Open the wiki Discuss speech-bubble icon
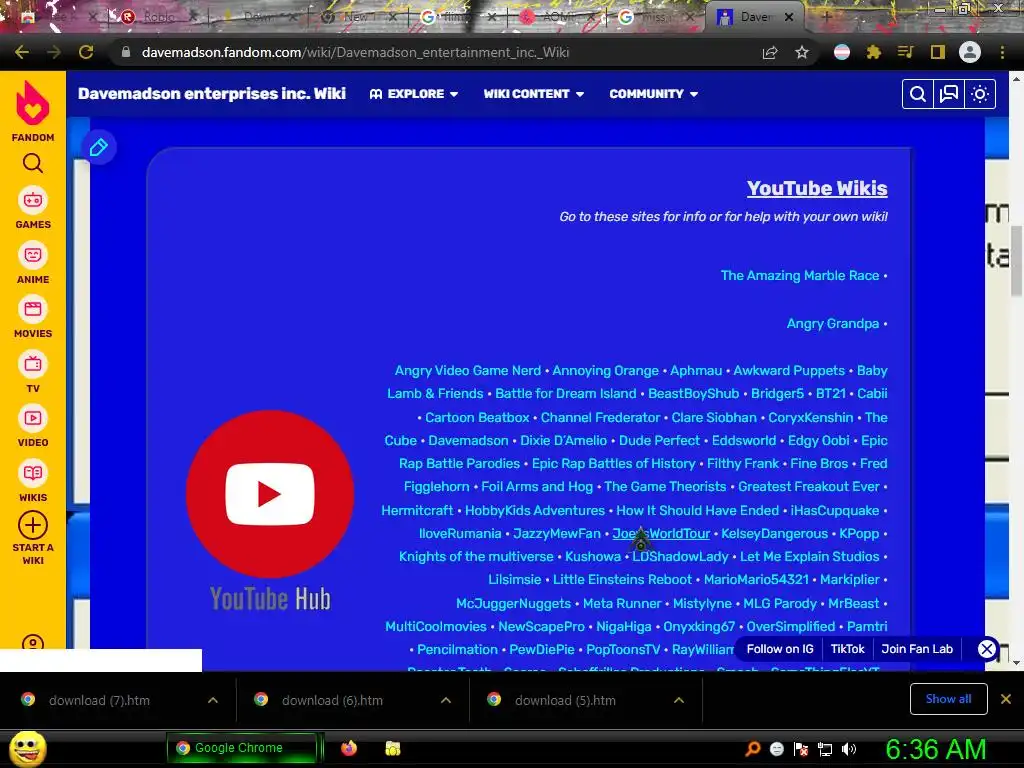This screenshot has height=768, width=1024. [x=948, y=94]
